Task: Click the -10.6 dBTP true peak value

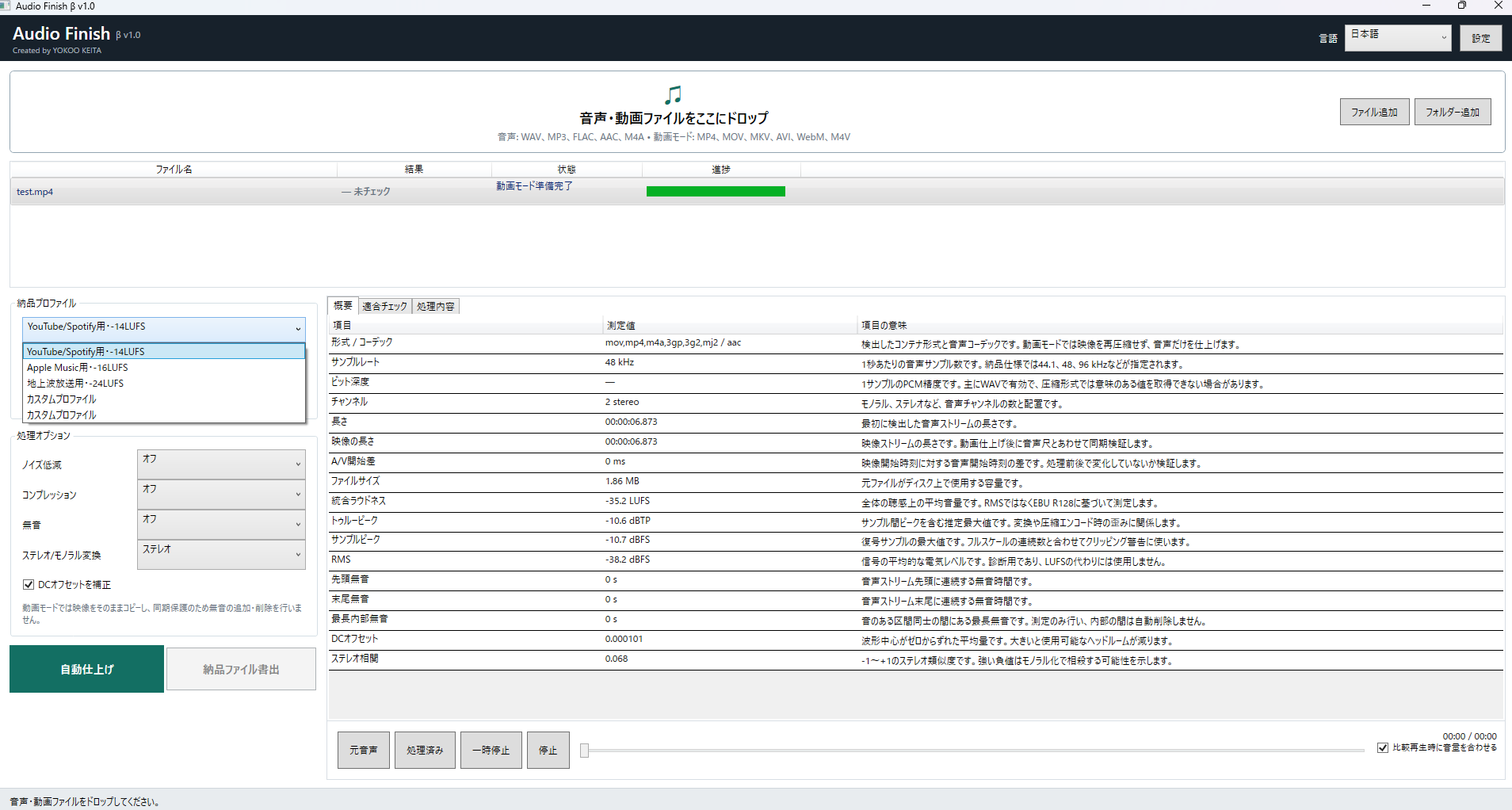Action: coord(628,521)
